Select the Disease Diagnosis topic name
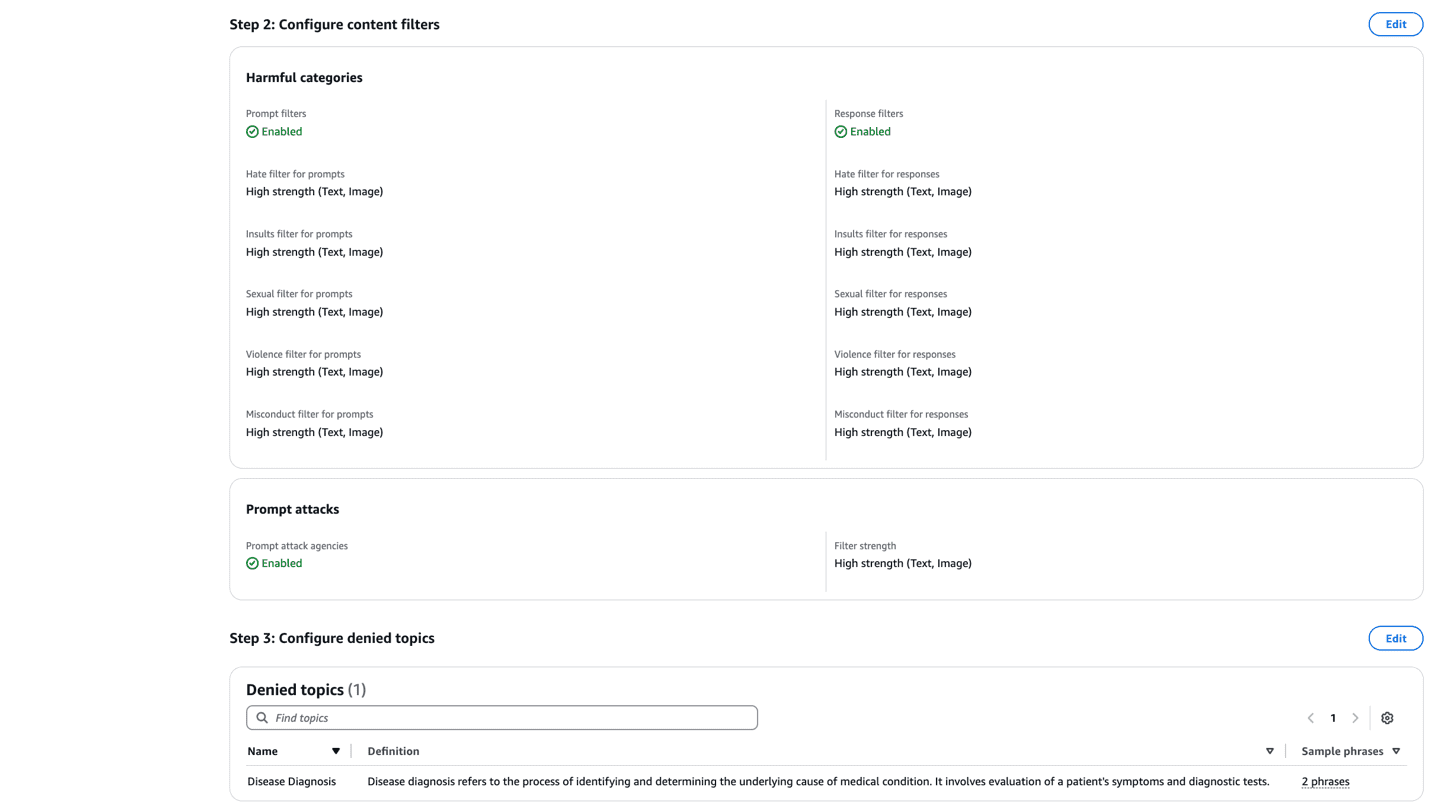This screenshot has height=808, width=1431. pos(291,781)
